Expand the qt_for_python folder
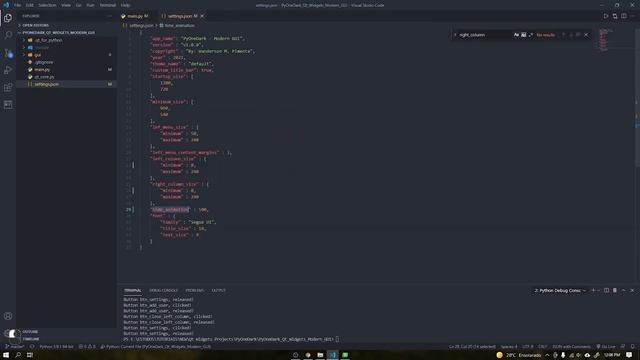This screenshot has height=360, width=640. (x=48, y=40)
